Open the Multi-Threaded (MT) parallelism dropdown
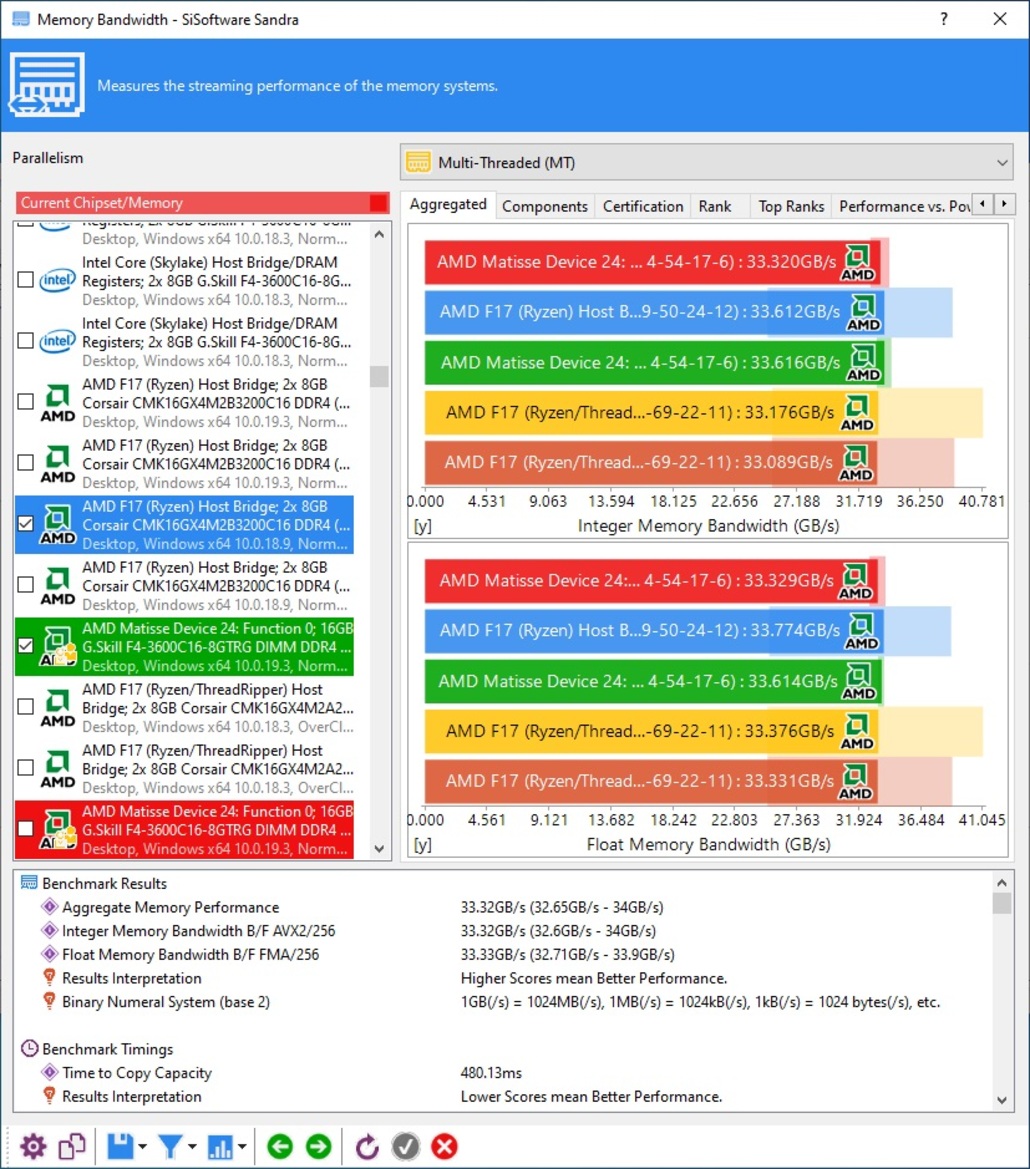This screenshot has width=1030, height=1169. 707,163
